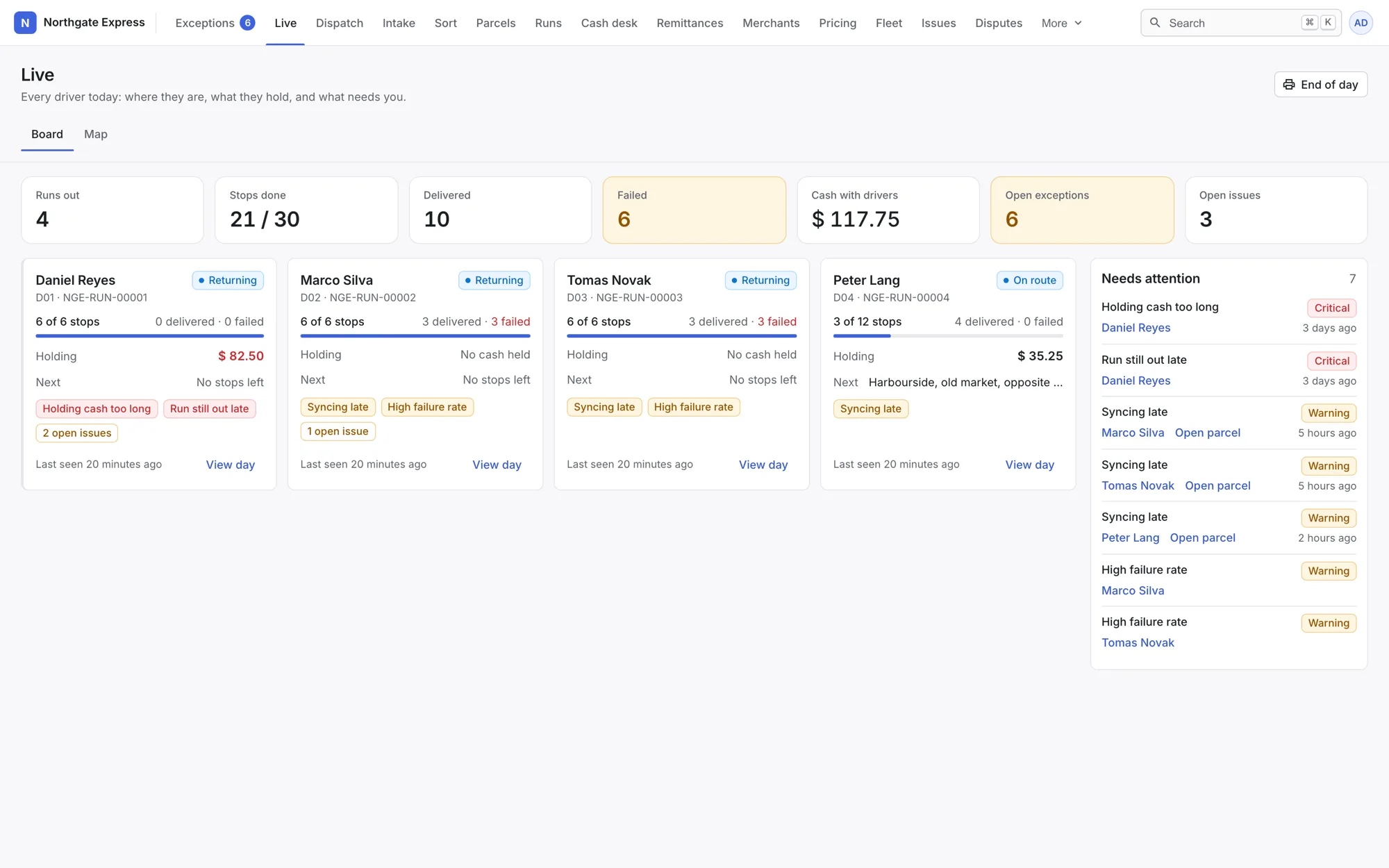
Task: Click the Marco Silva driver card name
Action: 337,281
